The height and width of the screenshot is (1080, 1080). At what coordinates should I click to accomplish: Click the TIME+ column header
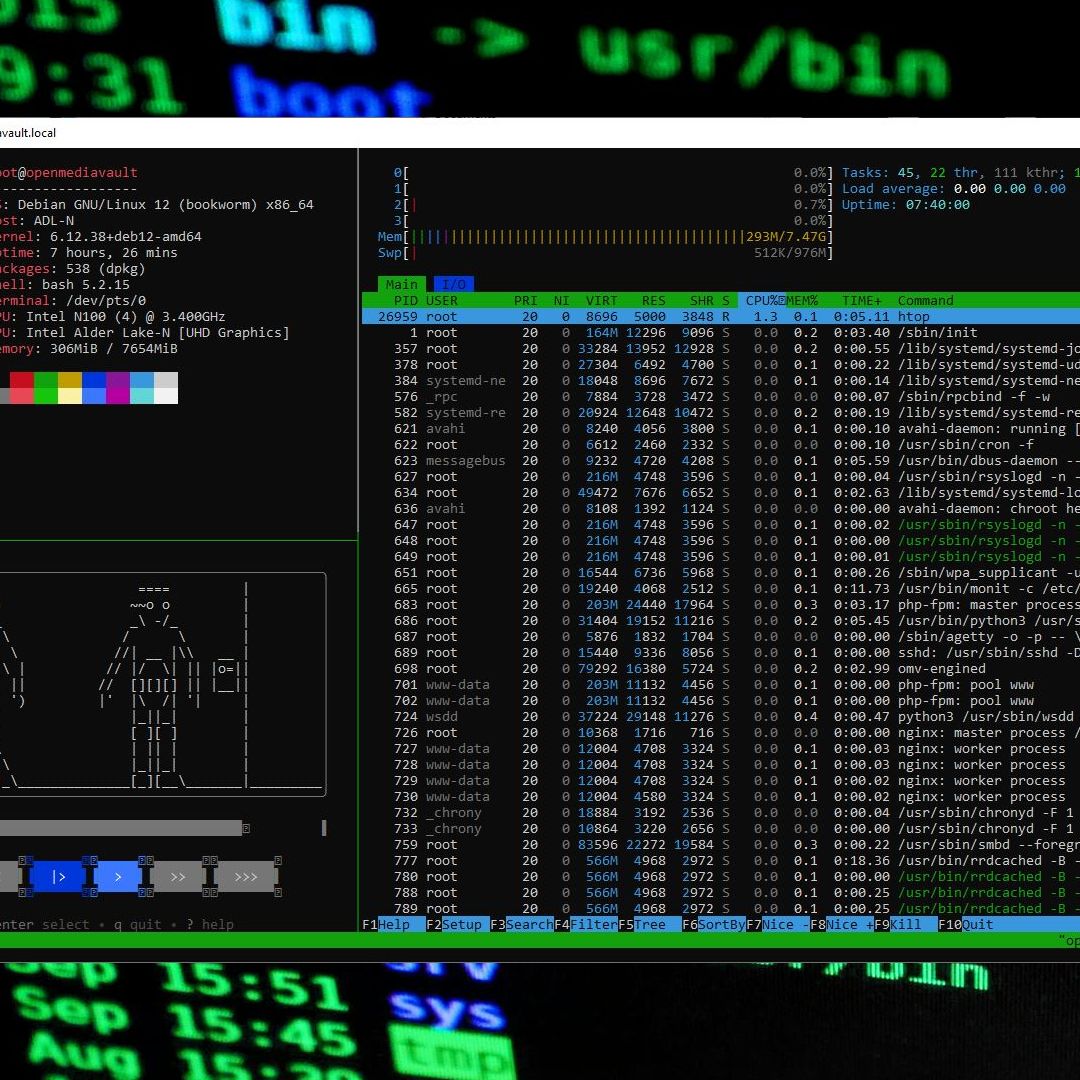tap(862, 300)
